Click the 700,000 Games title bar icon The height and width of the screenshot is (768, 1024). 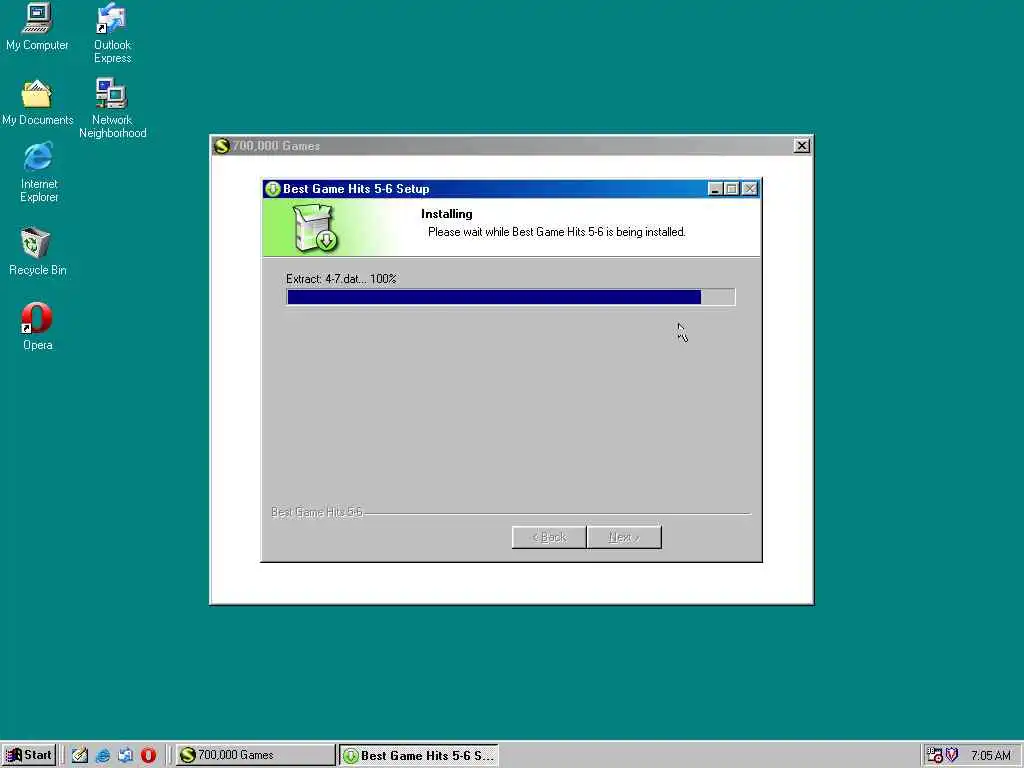222,146
